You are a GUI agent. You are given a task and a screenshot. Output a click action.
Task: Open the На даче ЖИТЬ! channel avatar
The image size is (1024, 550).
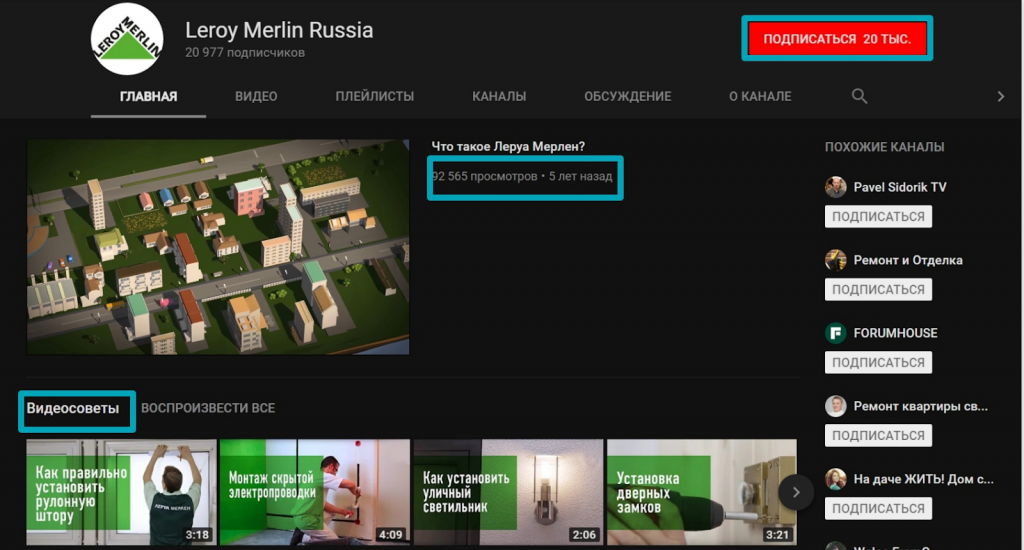(x=835, y=479)
